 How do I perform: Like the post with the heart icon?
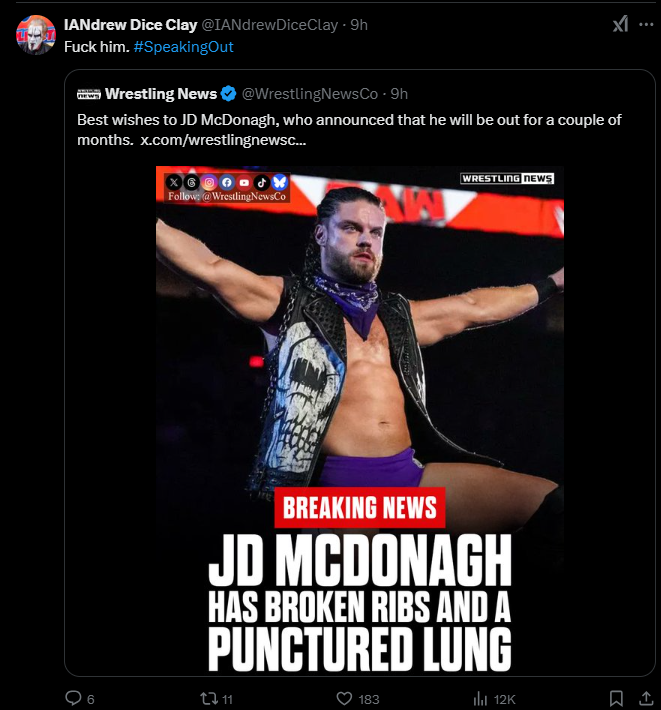coord(344,698)
